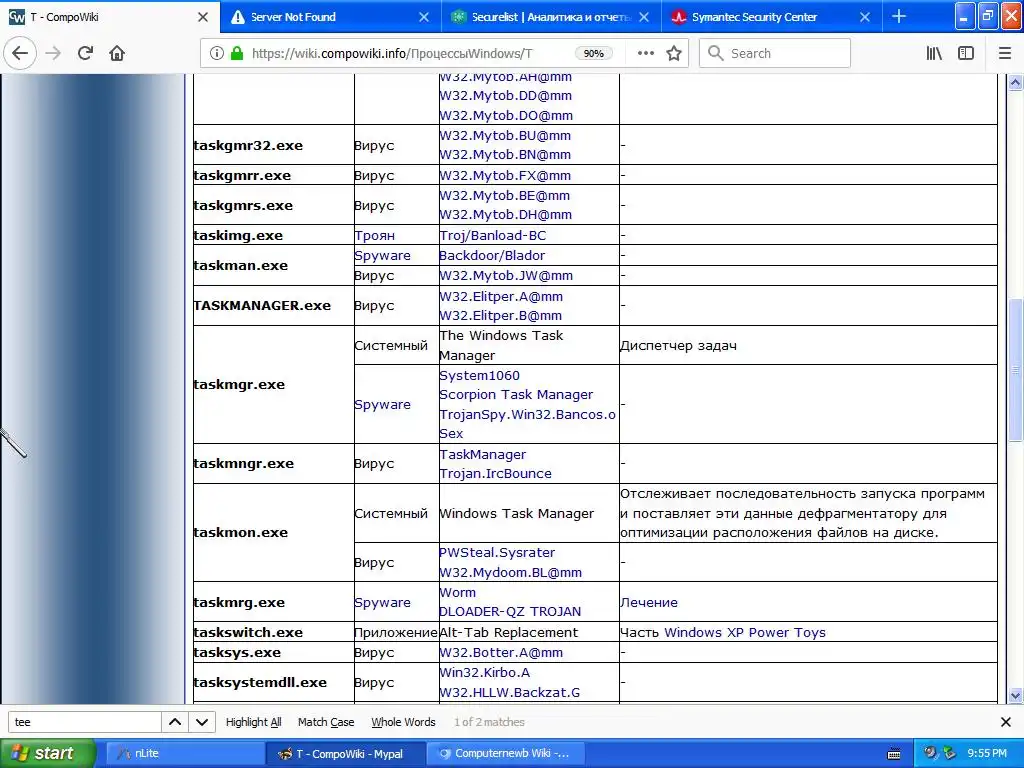Open the PWSteal.Sysrater link
The width and height of the screenshot is (1024, 768).
point(497,552)
